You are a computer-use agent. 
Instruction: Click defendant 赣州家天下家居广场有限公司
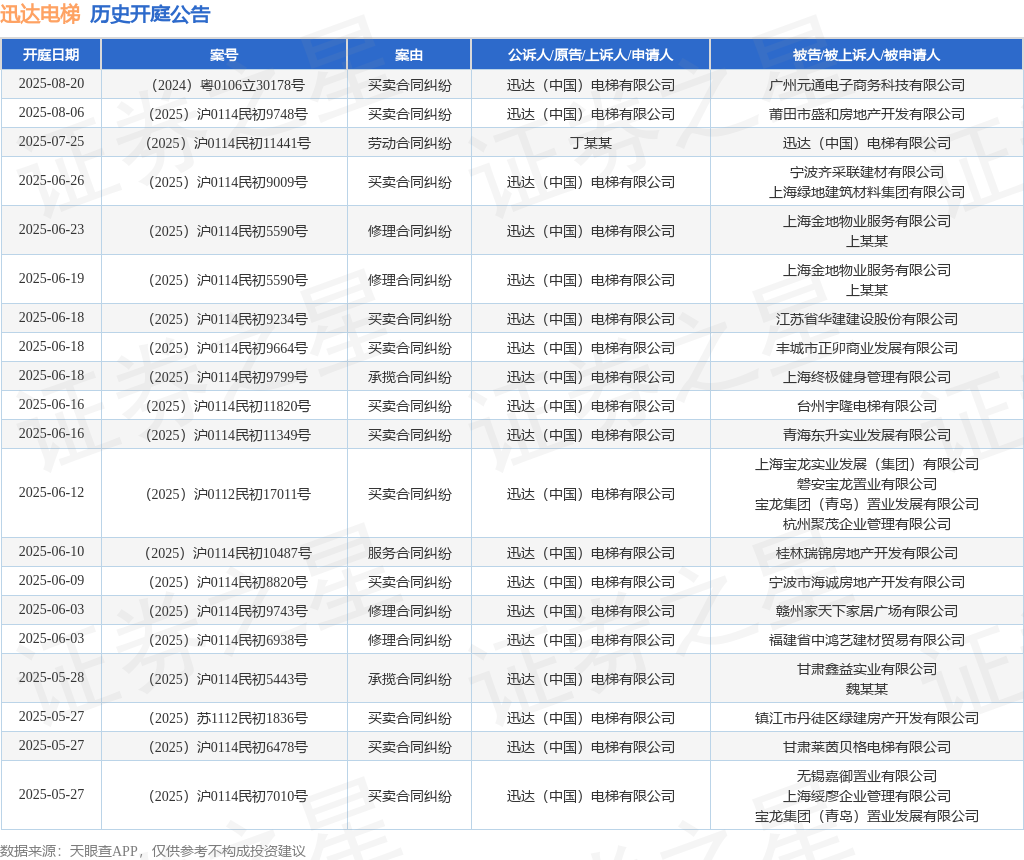pyautogui.click(x=867, y=611)
